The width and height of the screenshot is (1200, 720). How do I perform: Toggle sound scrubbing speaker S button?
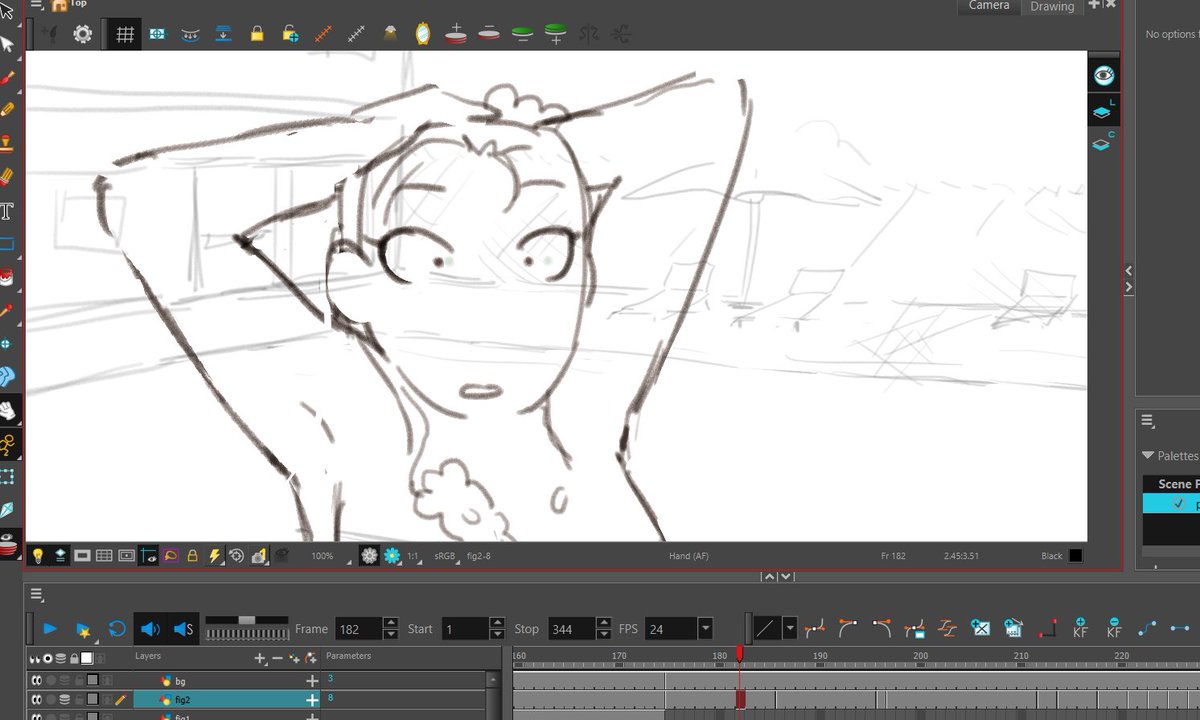click(183, 629)
